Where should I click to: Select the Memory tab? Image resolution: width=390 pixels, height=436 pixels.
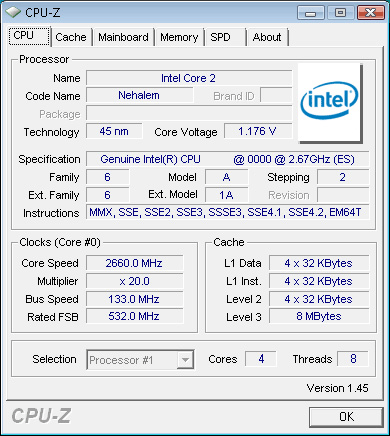click(x=179, y=37)
